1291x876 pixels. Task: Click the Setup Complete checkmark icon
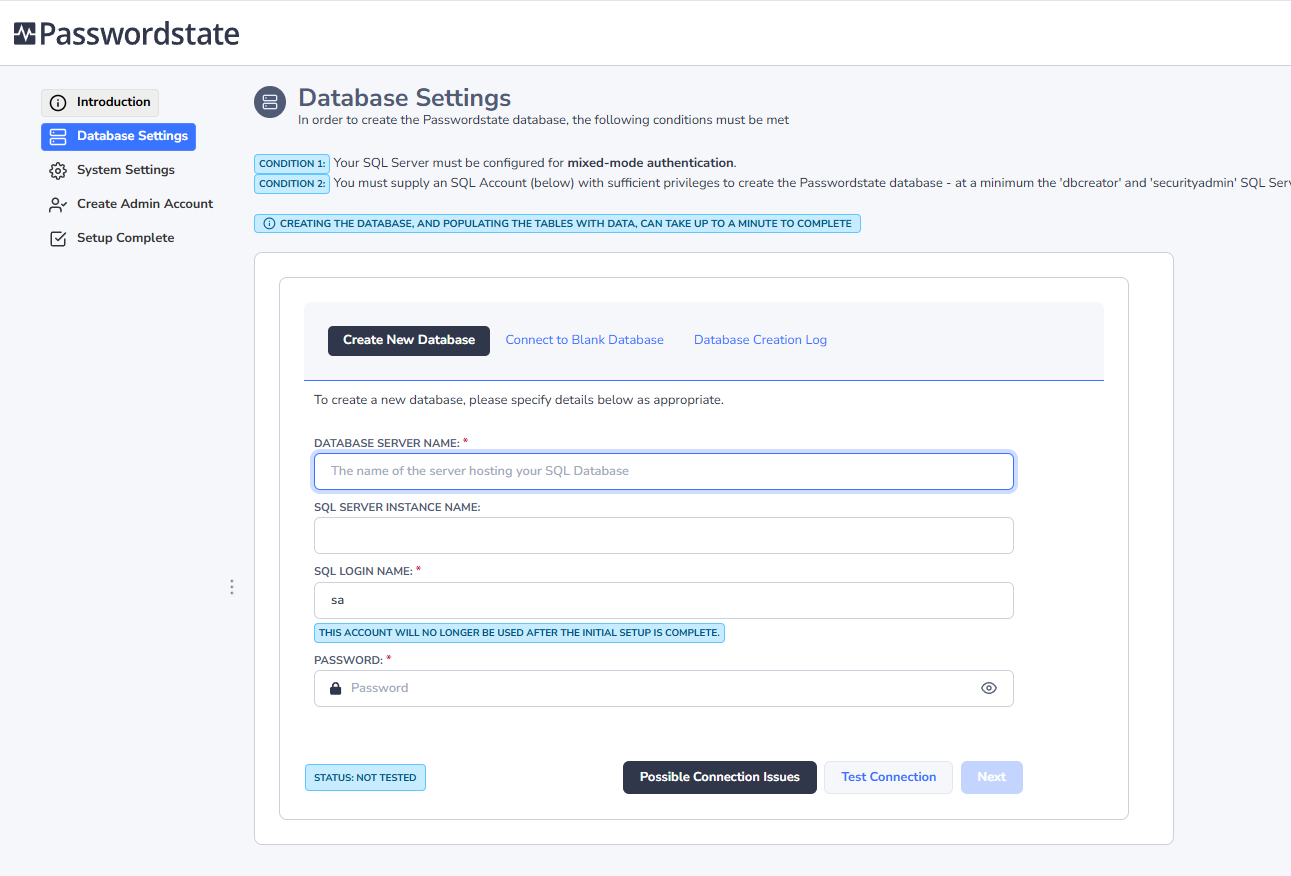(x=58, y=238)
